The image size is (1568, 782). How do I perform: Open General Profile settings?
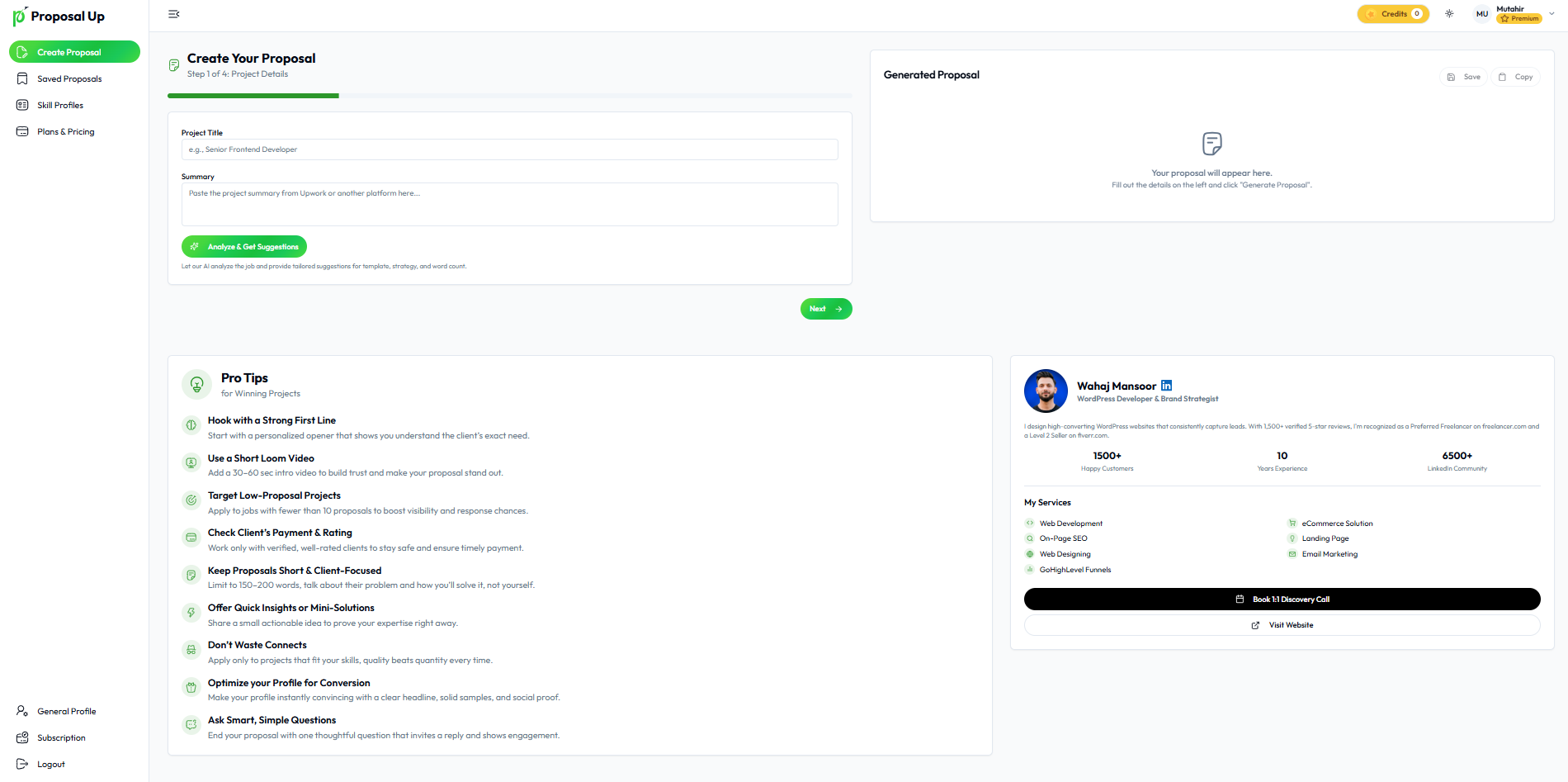[x=66, y=712]
